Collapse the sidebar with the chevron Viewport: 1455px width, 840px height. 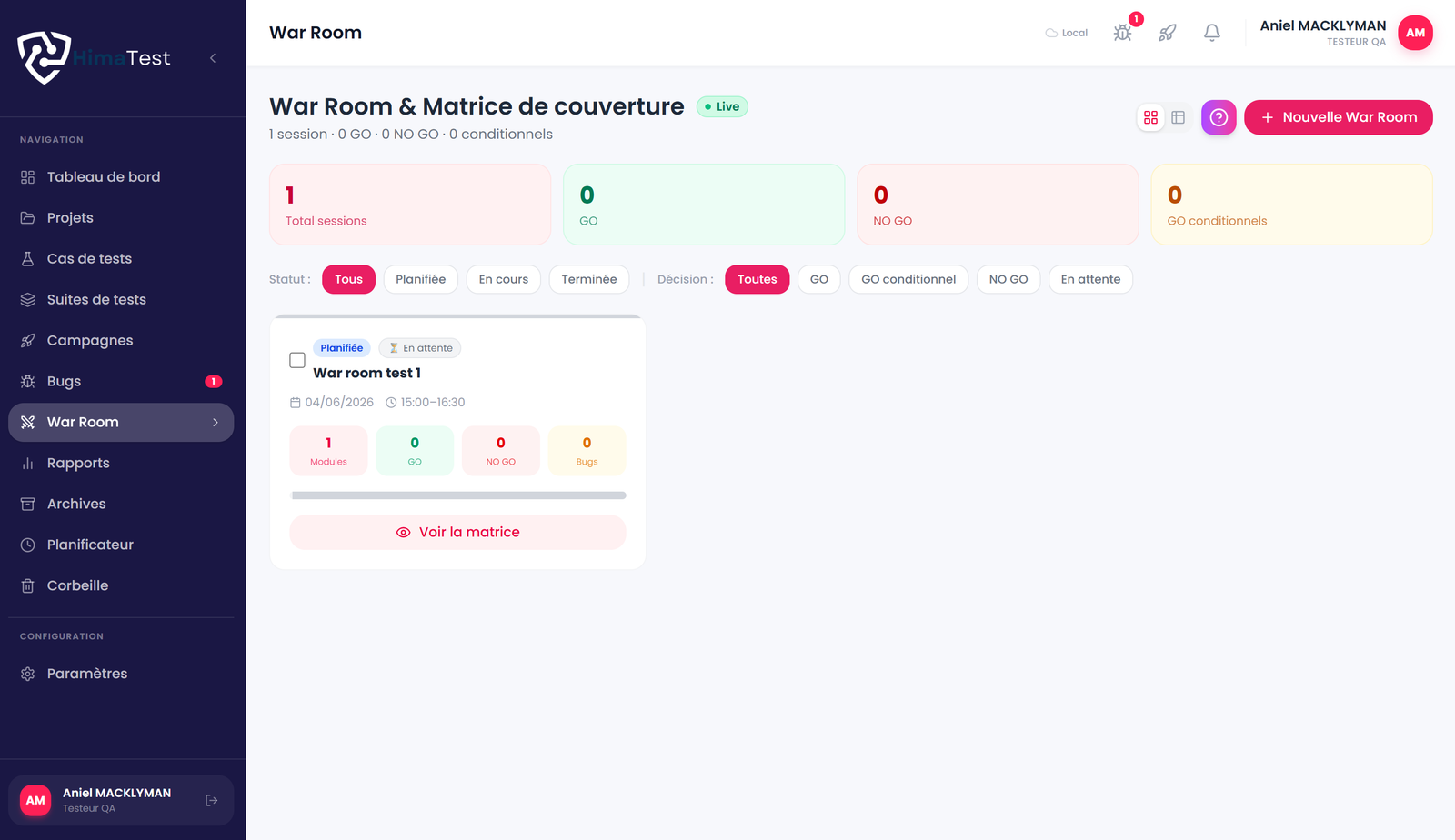coord(213,58)
